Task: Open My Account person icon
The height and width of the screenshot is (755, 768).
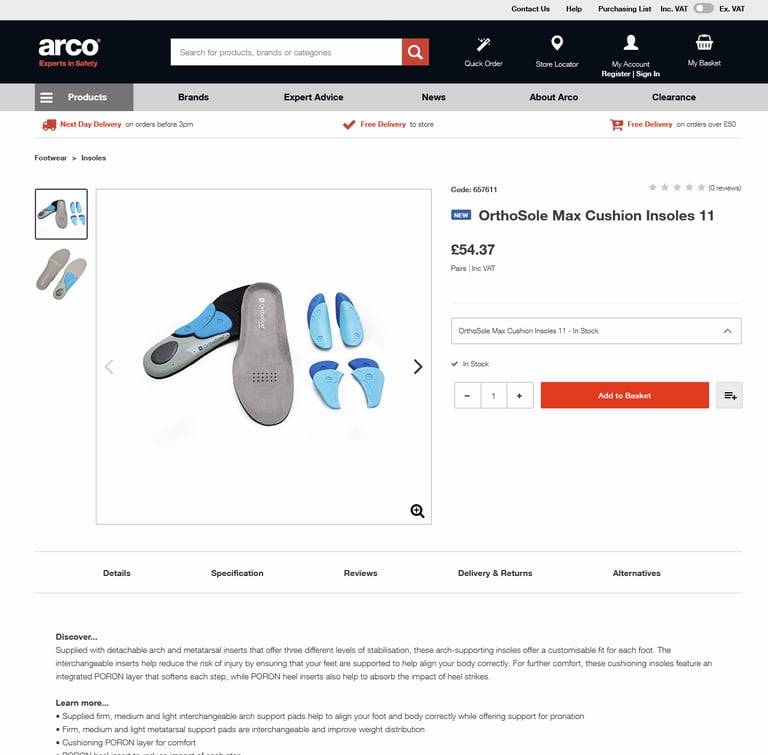Action: click(630, 43)
